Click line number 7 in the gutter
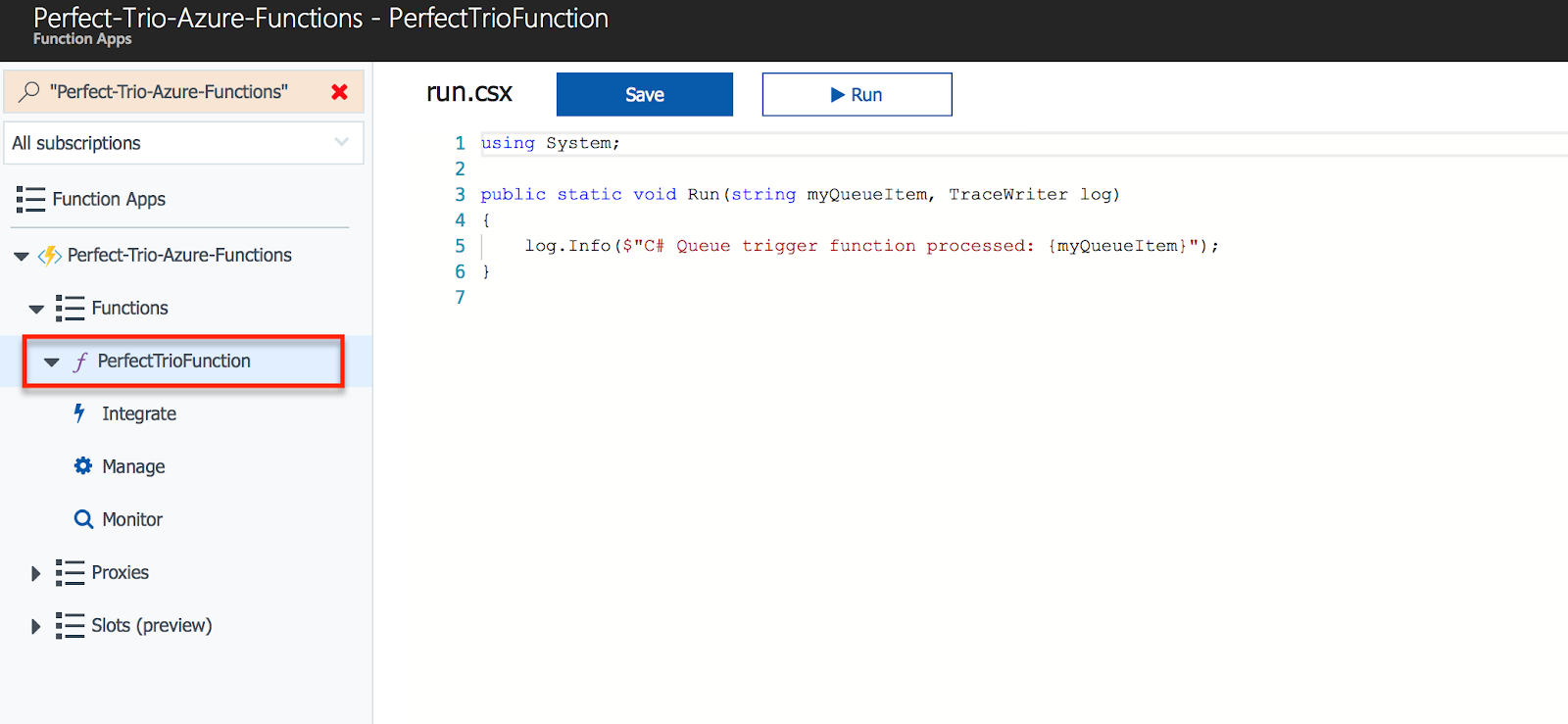Screen dimensions: 1568x724 460,297
